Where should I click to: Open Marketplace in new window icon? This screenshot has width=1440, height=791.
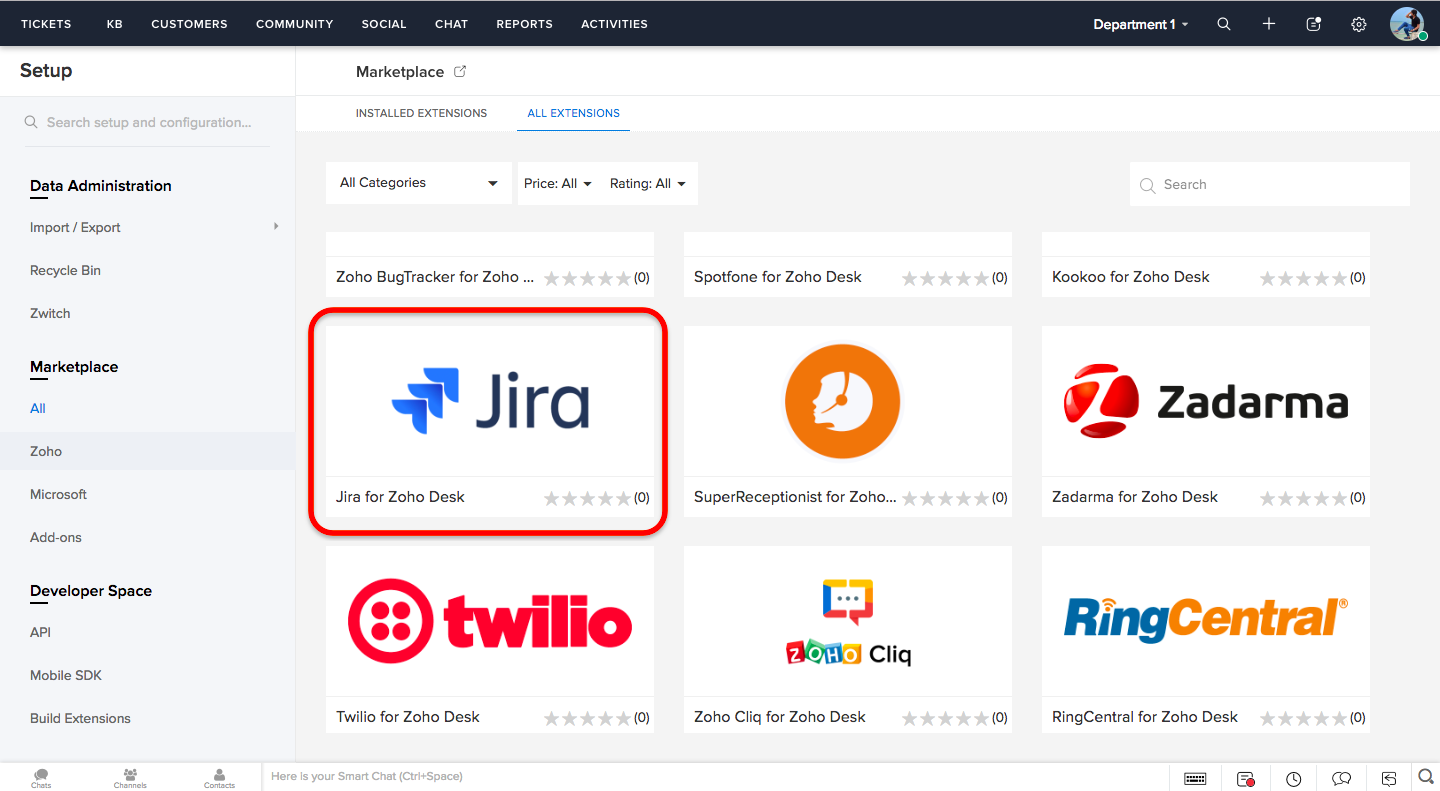[460, 72]
